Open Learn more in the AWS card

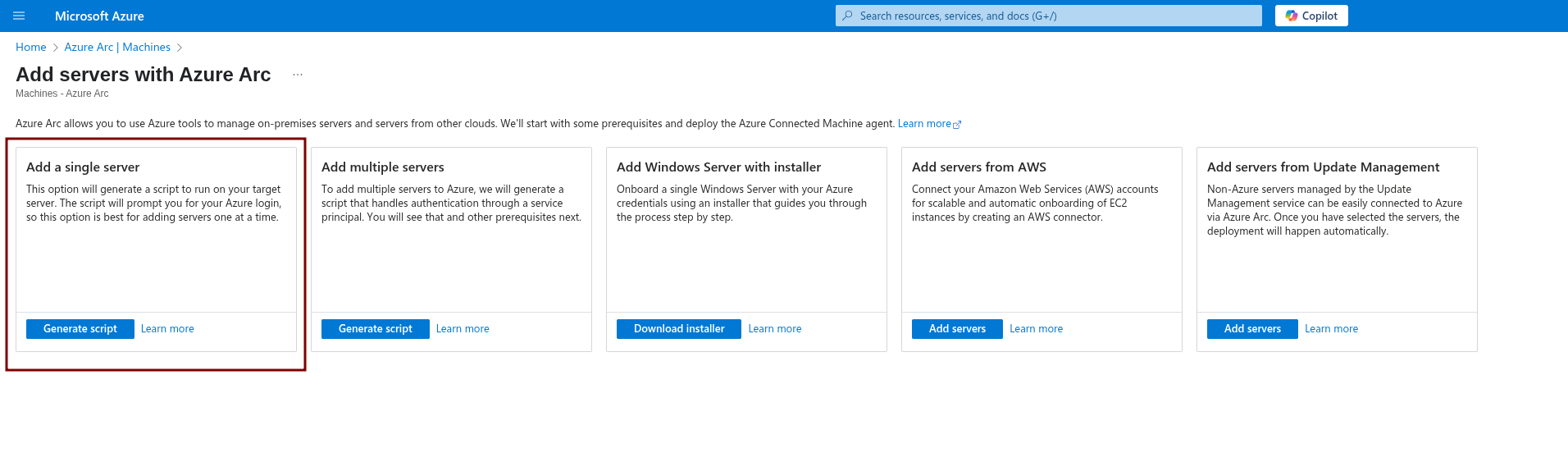[x=1036, y=329]
